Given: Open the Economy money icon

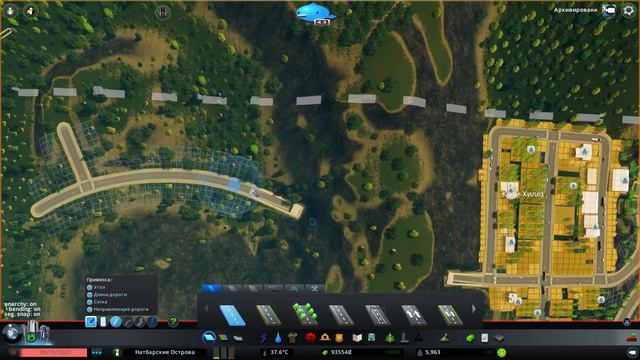Looking at the screenshot, I should coord(470,338).
